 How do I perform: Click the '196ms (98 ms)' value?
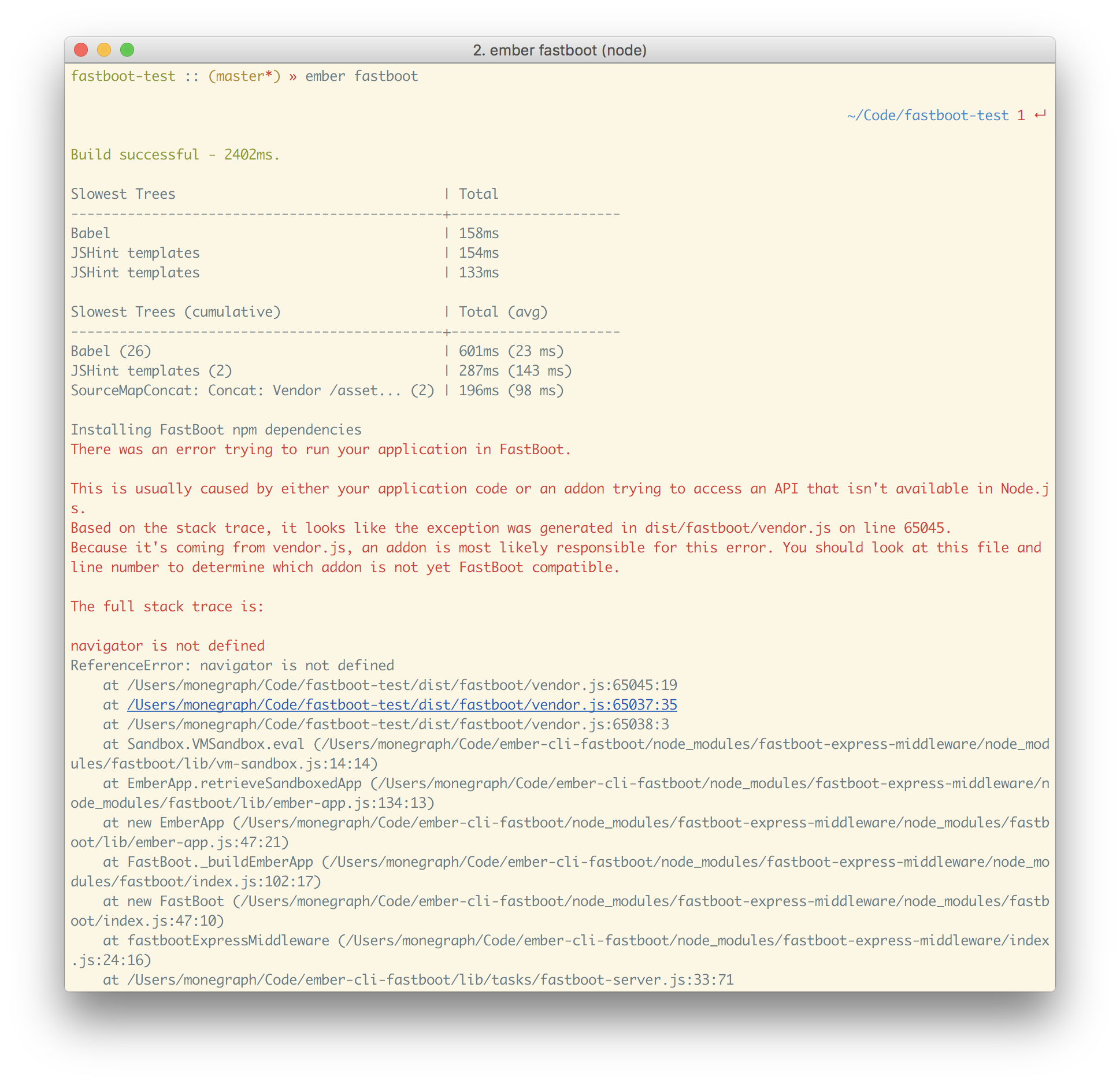pyautogui.click(x=511, y=391)
